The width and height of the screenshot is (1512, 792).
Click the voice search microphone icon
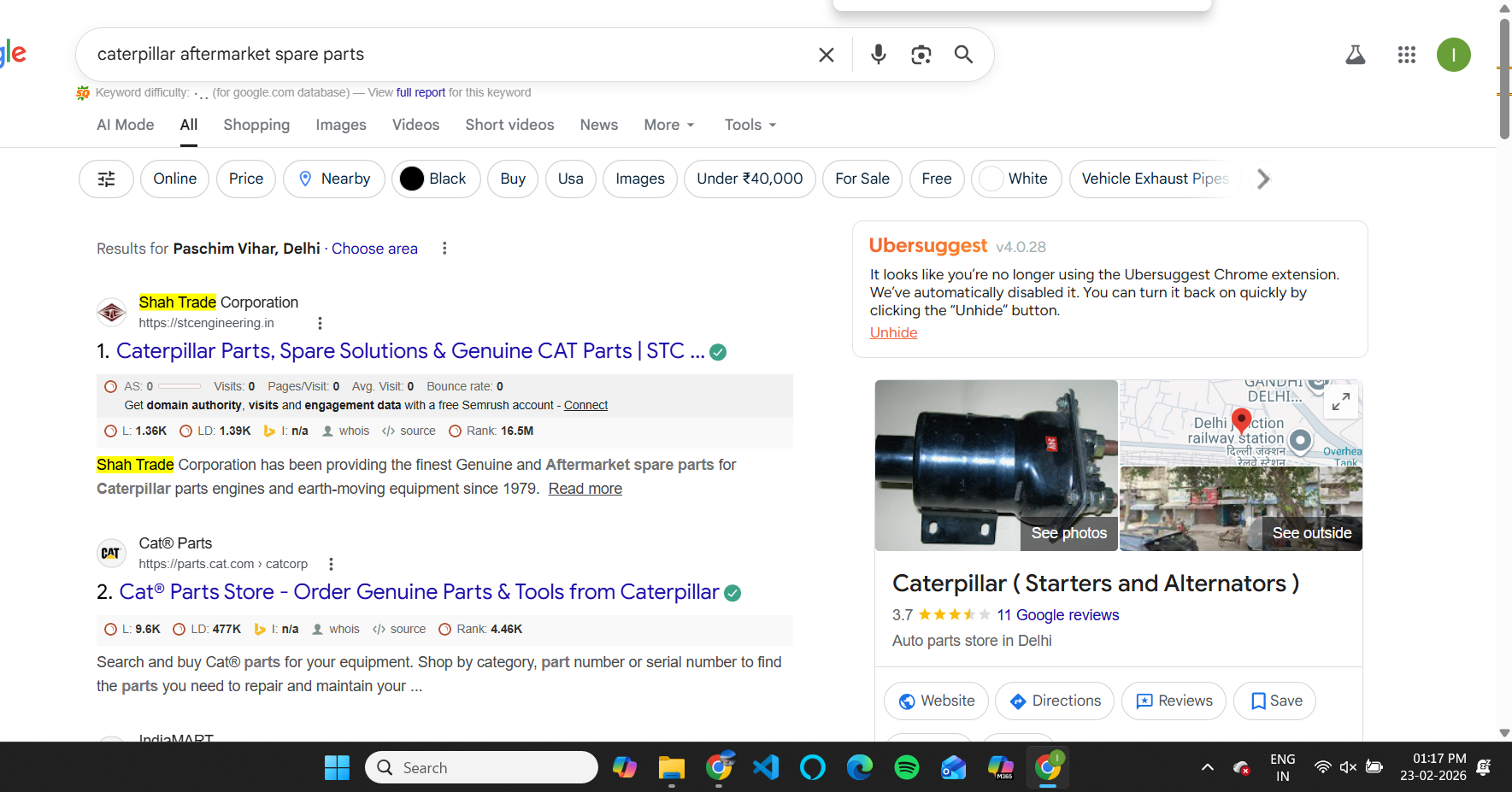(878, 55)
